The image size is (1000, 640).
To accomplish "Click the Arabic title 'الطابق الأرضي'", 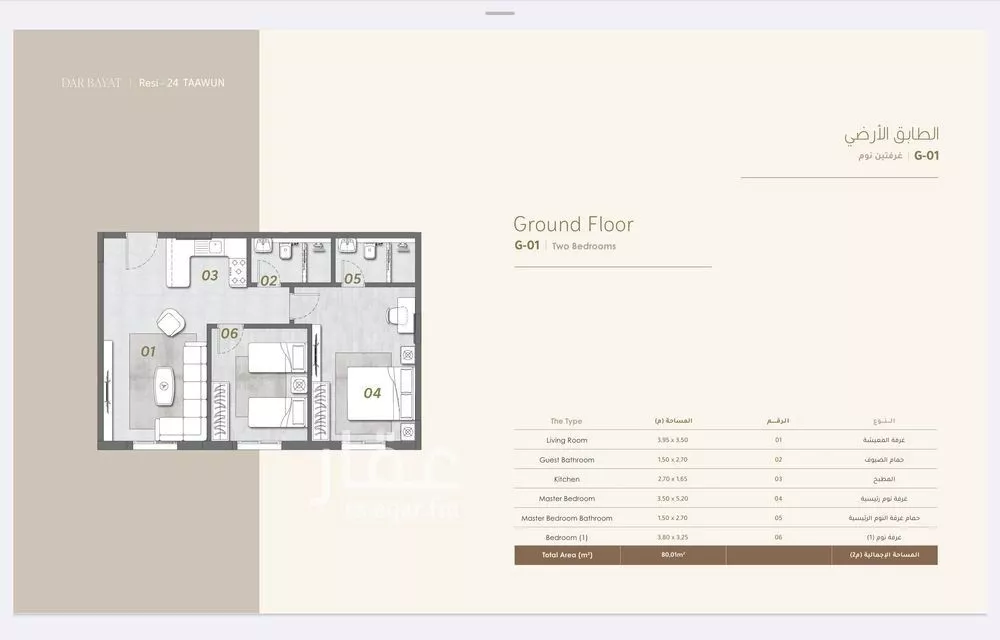I will pos(891,134).
